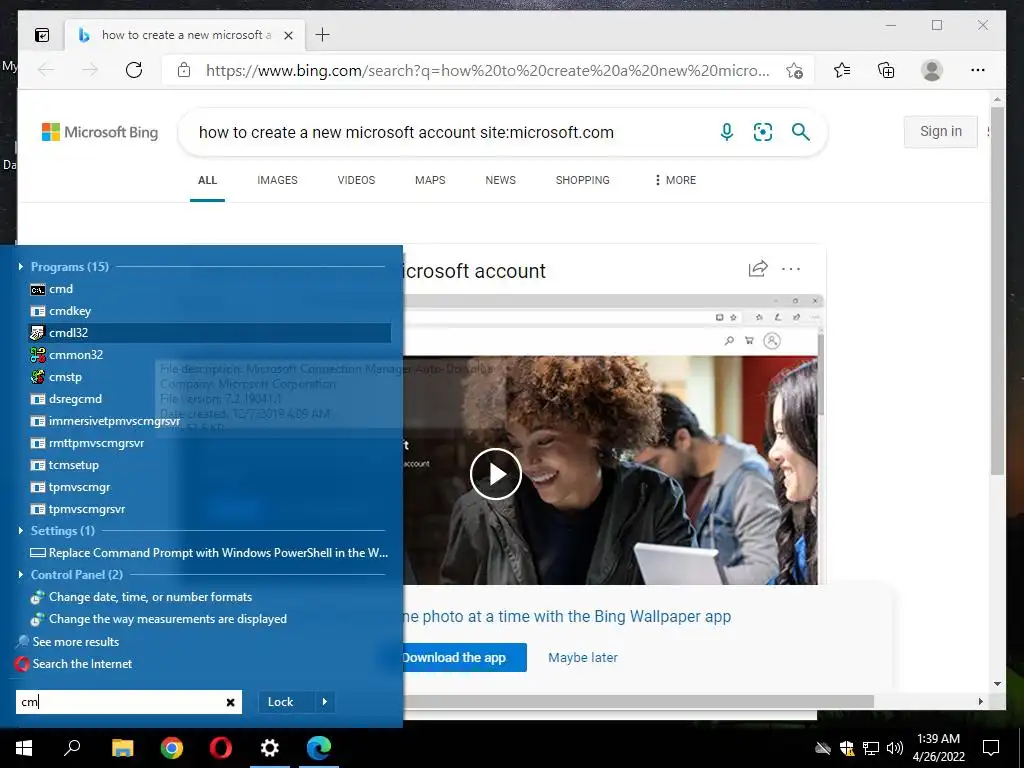Screen dimensions: 1024x768
Task: Click the Lock button
Action: (x=281, y=702)
